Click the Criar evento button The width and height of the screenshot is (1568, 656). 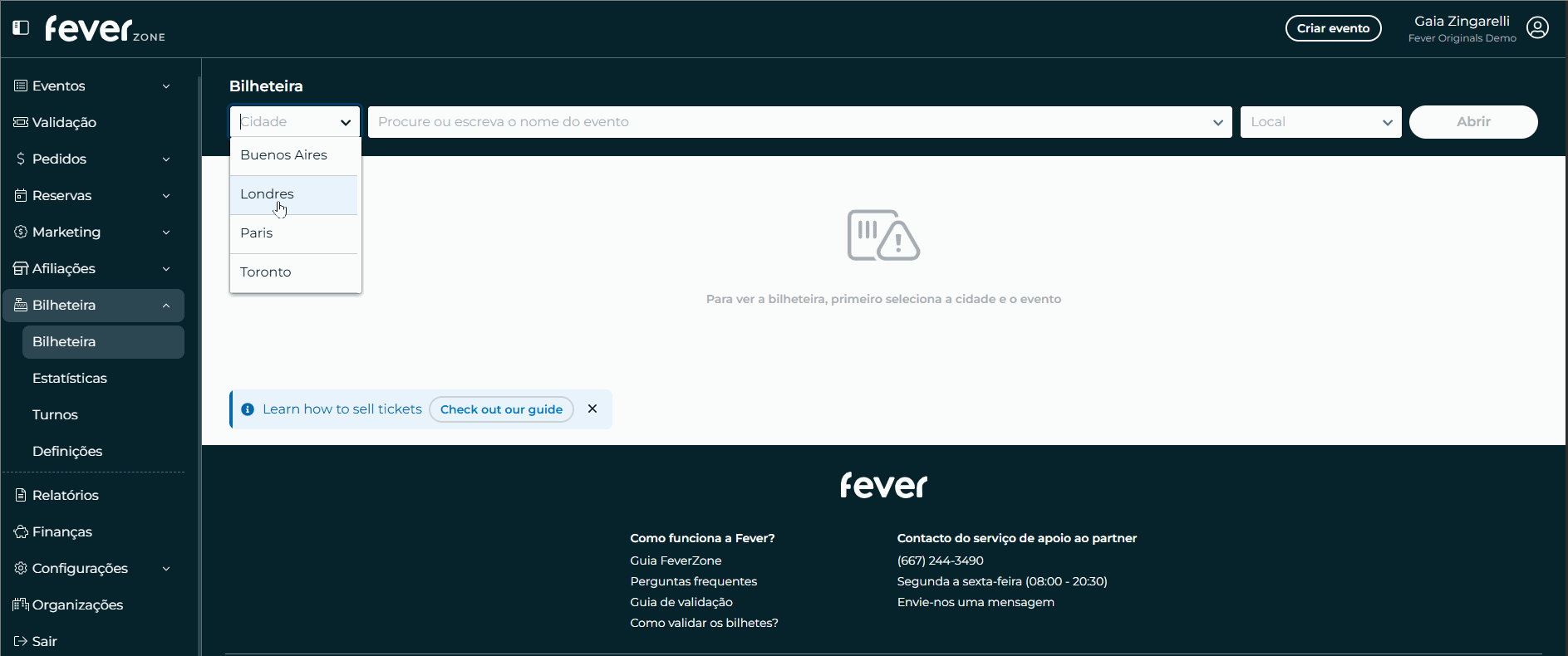[1333, 28]
